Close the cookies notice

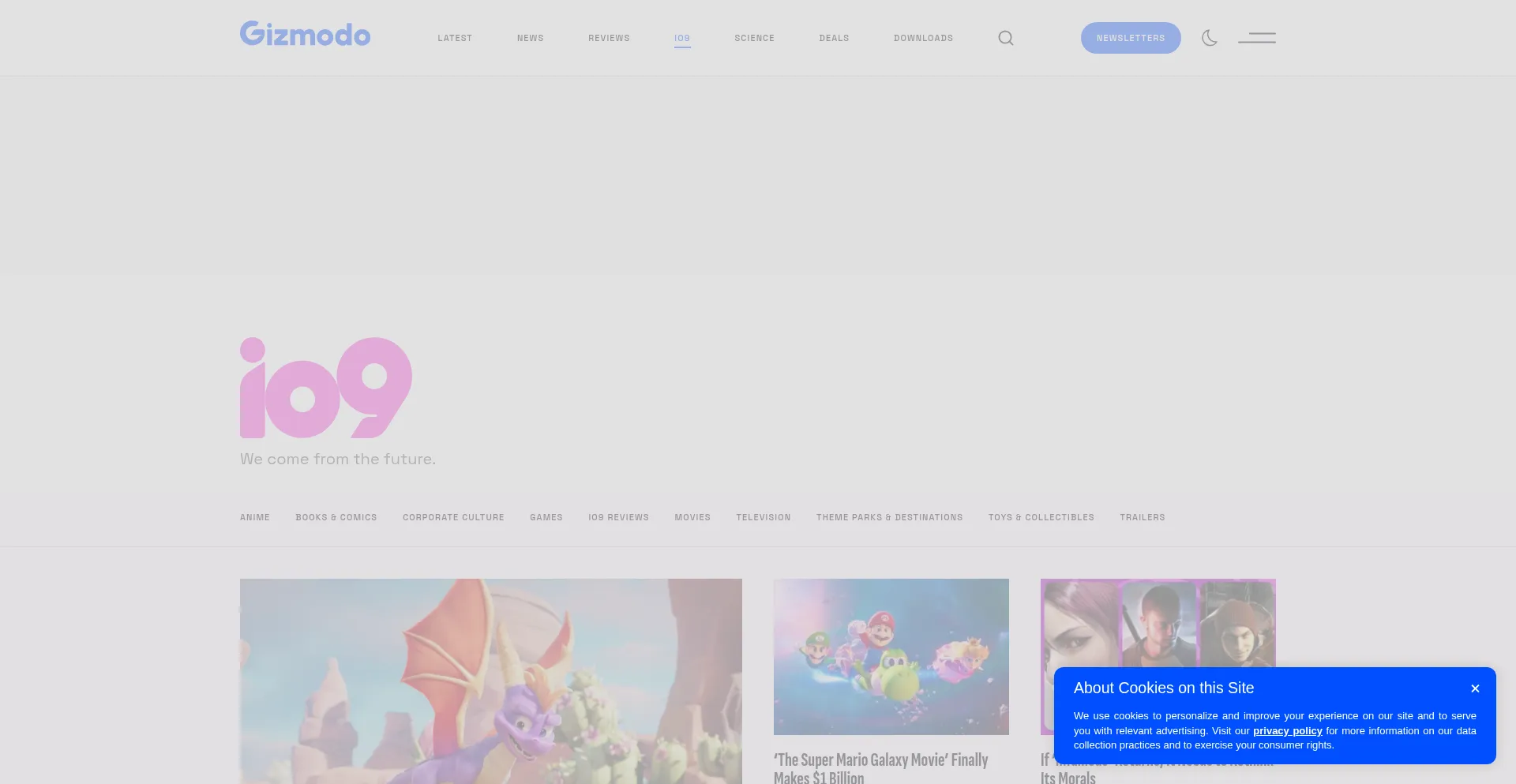pos(1475,688)
